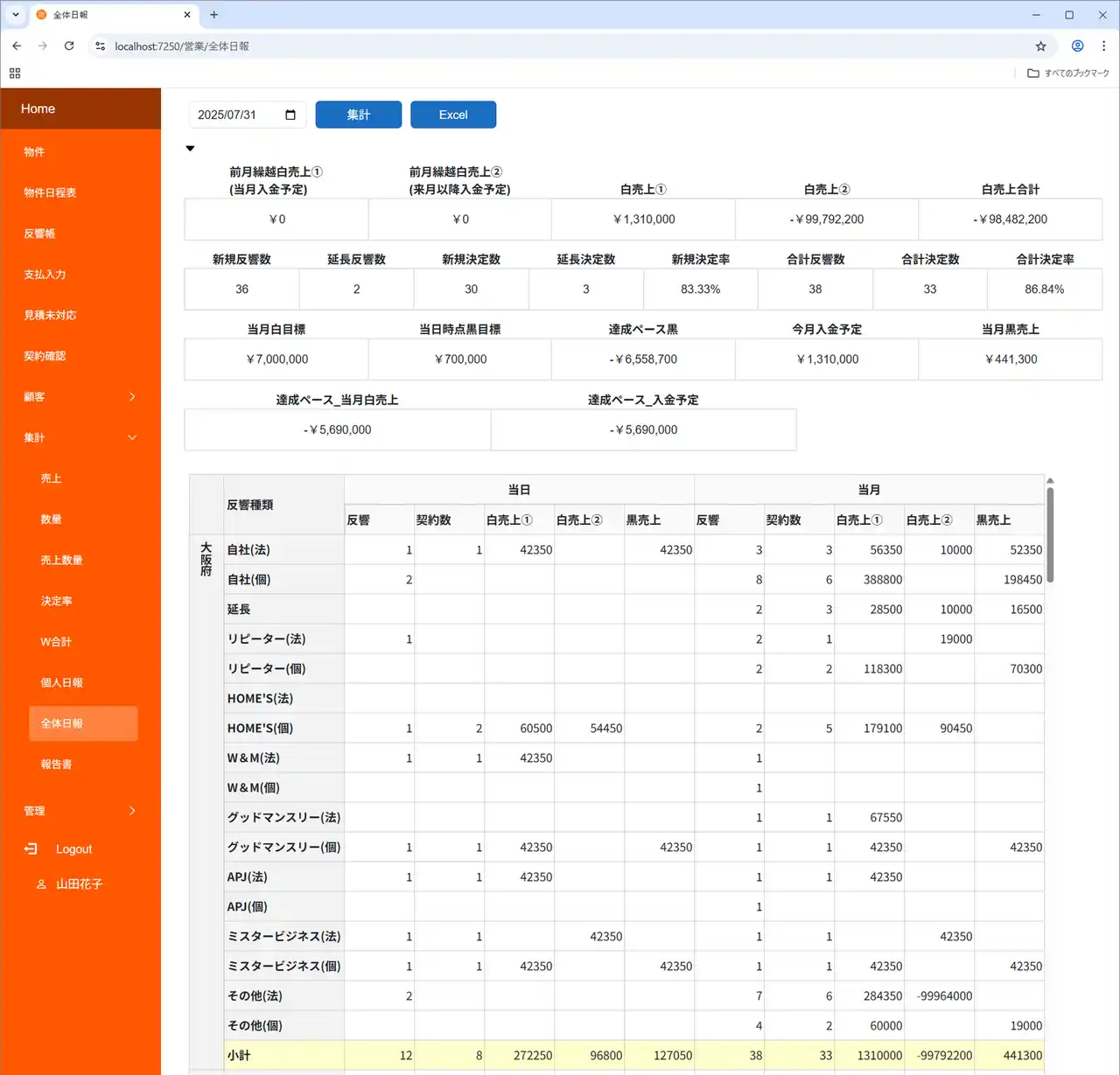
Task: Collapse the summary section disclosure triangle
Action: coord(190,149)
